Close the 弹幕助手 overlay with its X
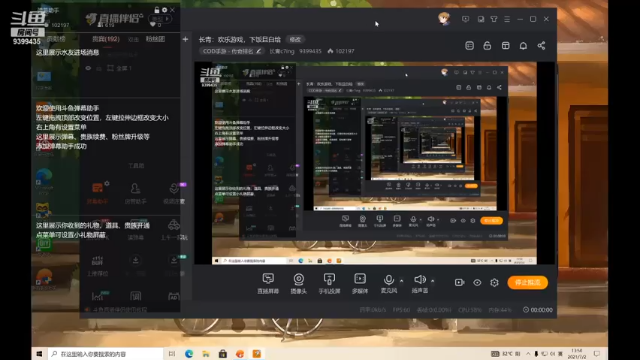Screen dimensions: 640x360 click(x=172, y=10)
